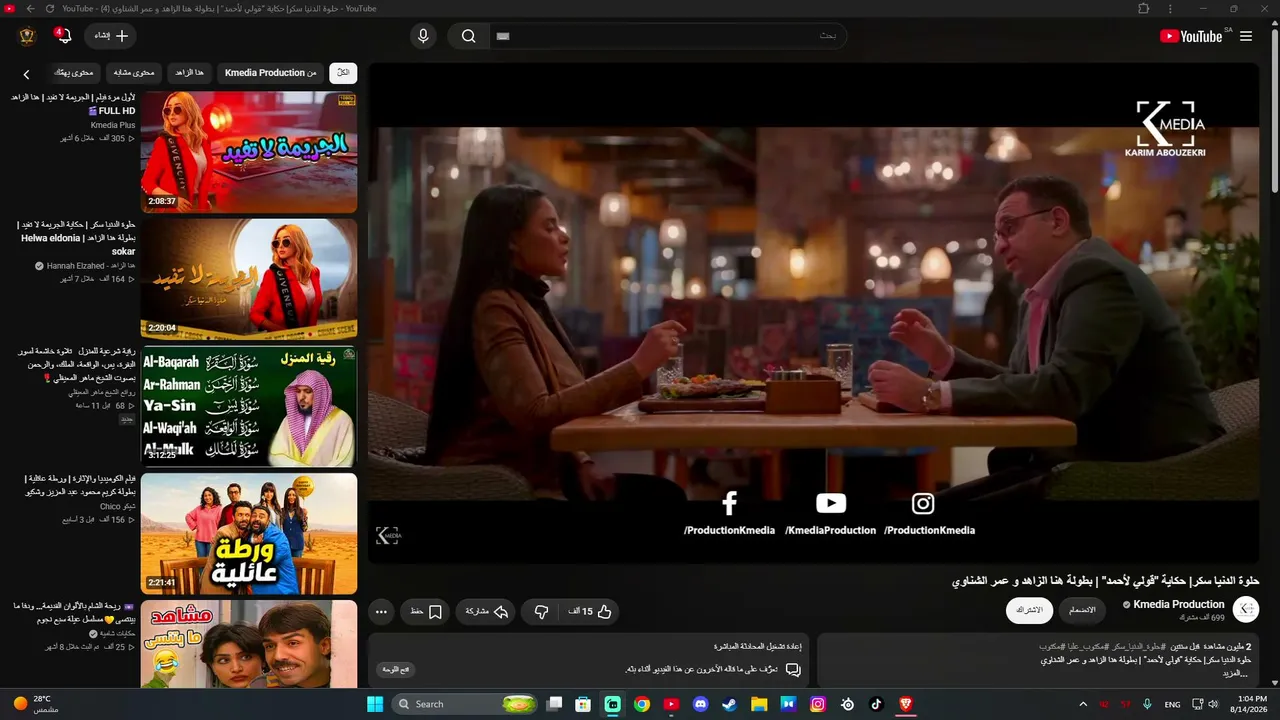
Task: Reload the page in the browser
Action: point(50,9)
